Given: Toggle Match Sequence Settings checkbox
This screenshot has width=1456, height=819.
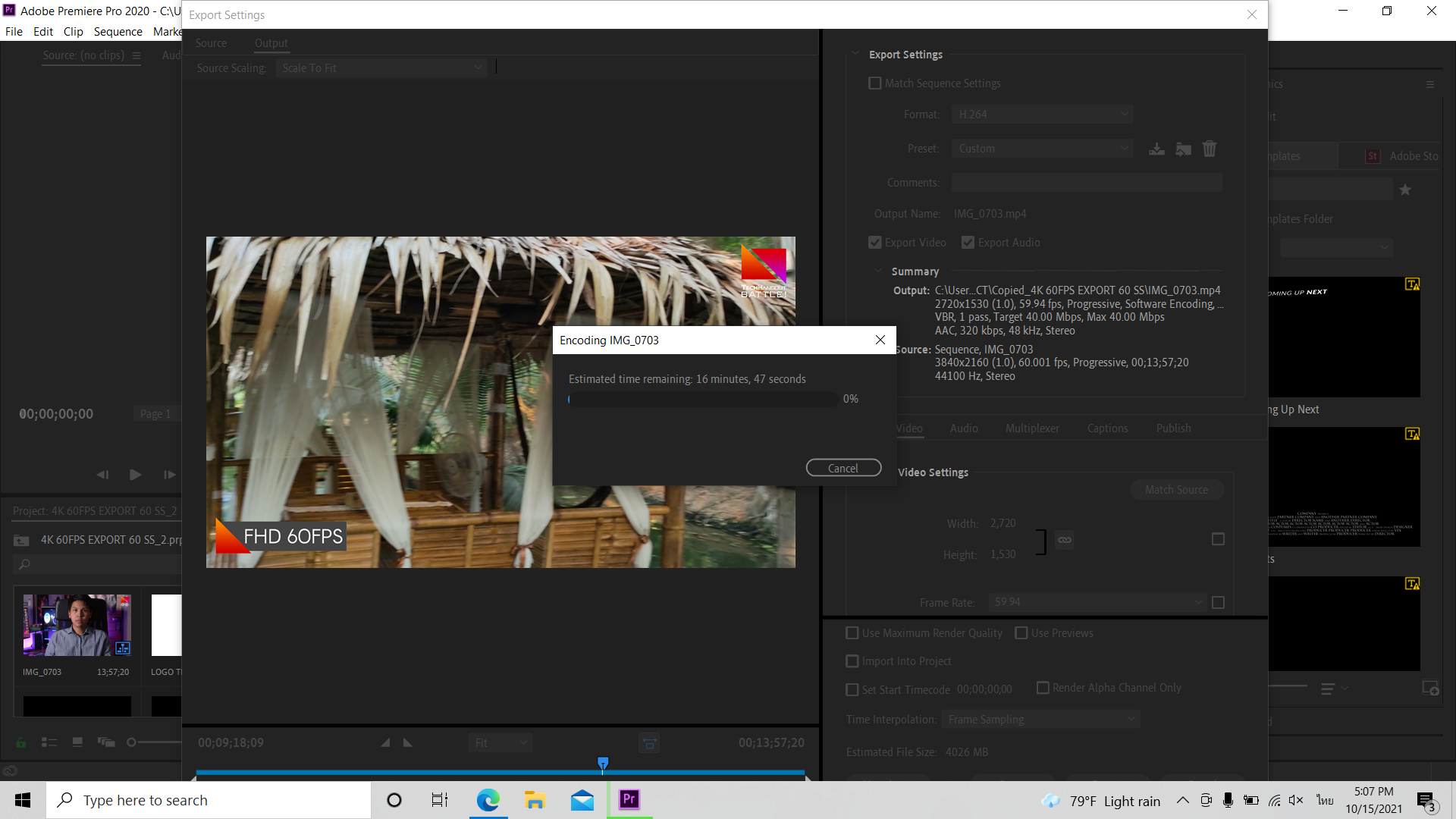Looking at the screenshot, I should click(x=874, y=83).
